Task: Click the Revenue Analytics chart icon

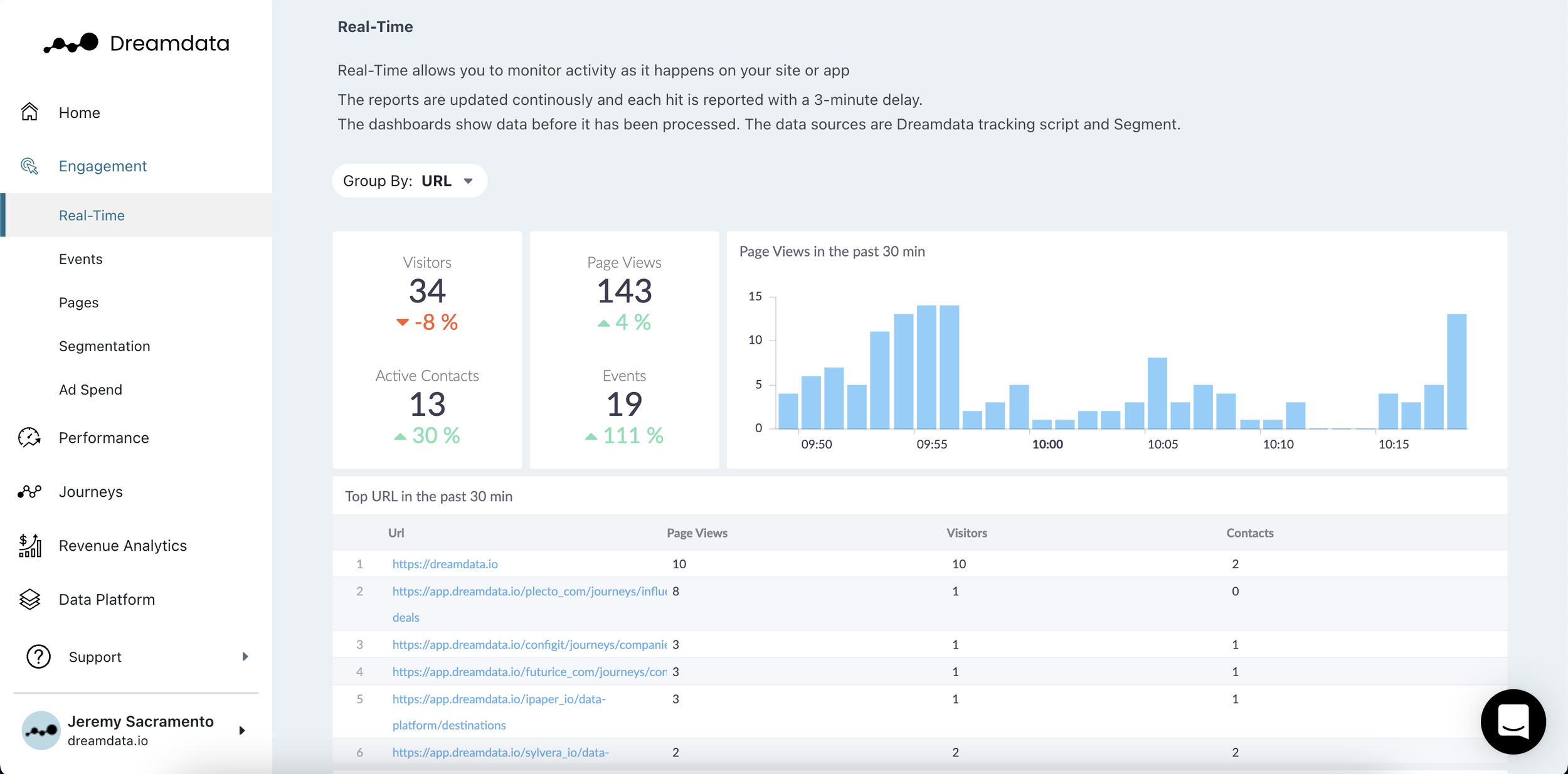Action: 29,545
